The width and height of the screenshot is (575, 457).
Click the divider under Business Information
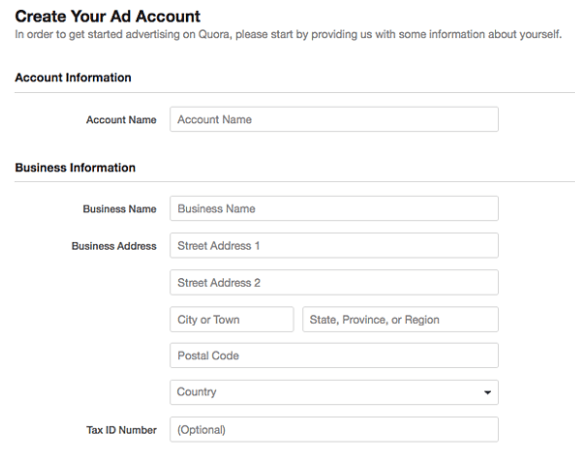[x=295, y=181]
